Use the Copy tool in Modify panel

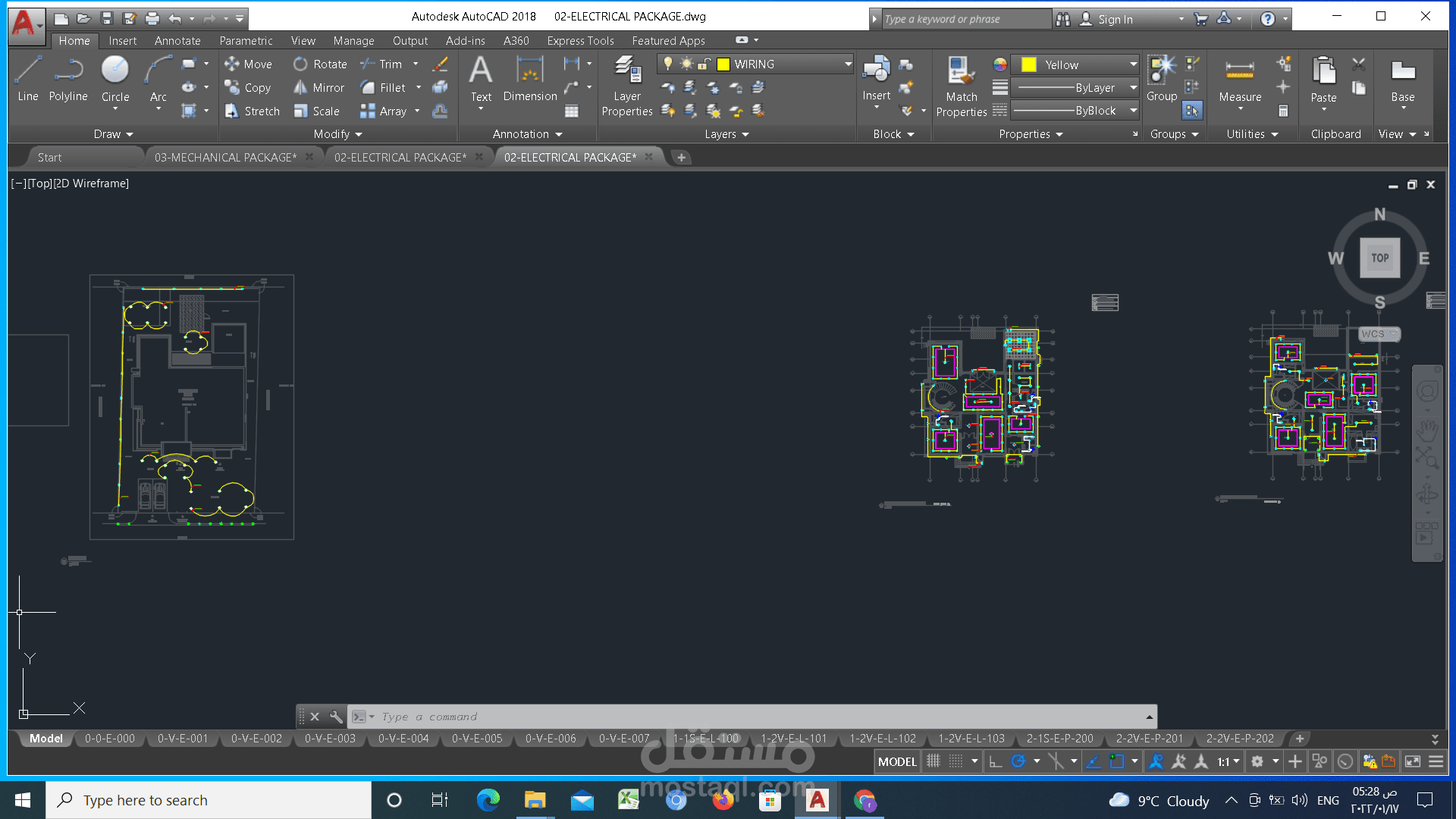(248, 88)
